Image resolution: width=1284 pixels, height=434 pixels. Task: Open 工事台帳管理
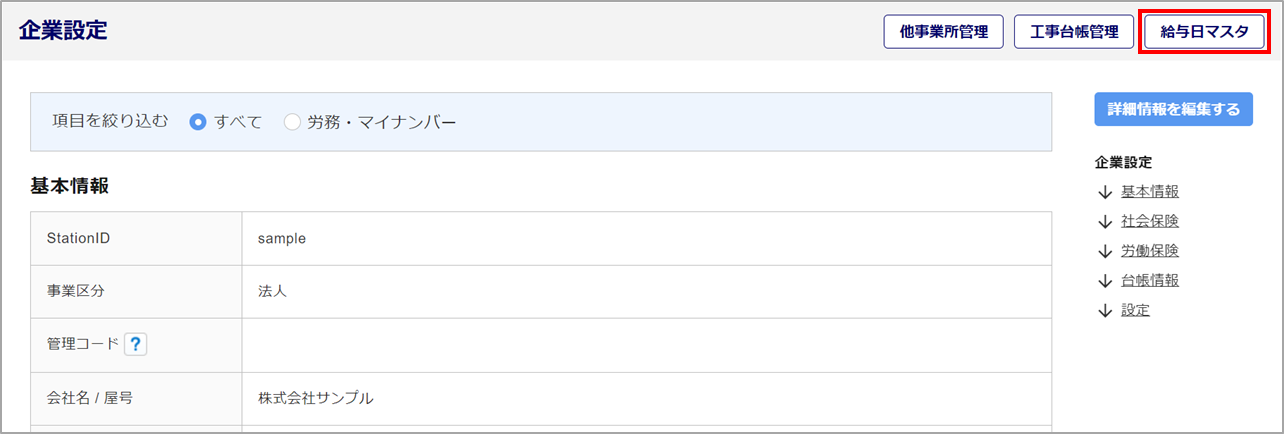click(1074, 31)
